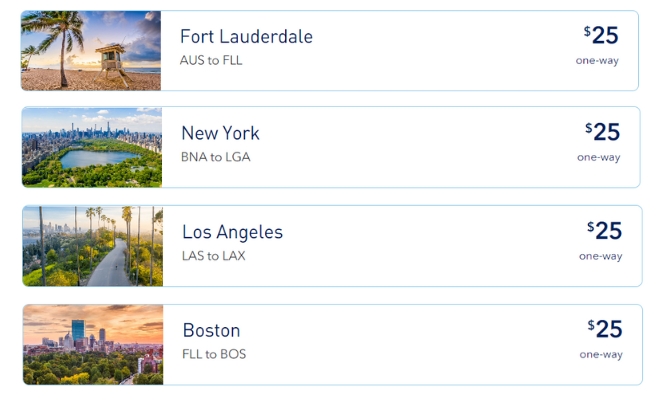The width and height of the screenshot is (660, 410).
Task: Click the Fort Lauderdale beach thumbnail
Action: 91,51
